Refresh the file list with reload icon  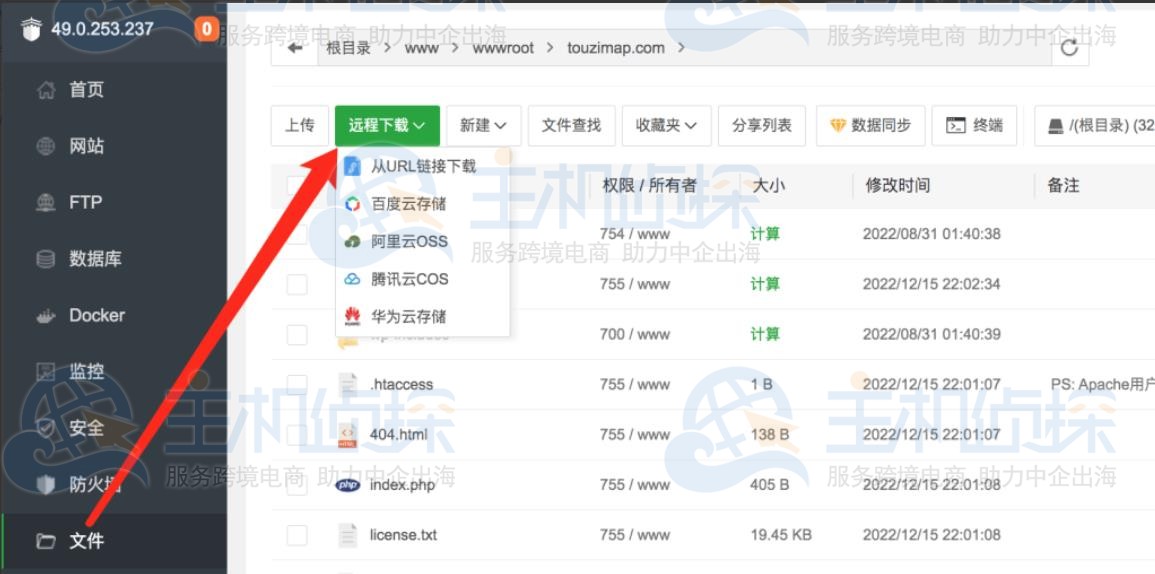pyautogui.click(x=1070, y=49)
